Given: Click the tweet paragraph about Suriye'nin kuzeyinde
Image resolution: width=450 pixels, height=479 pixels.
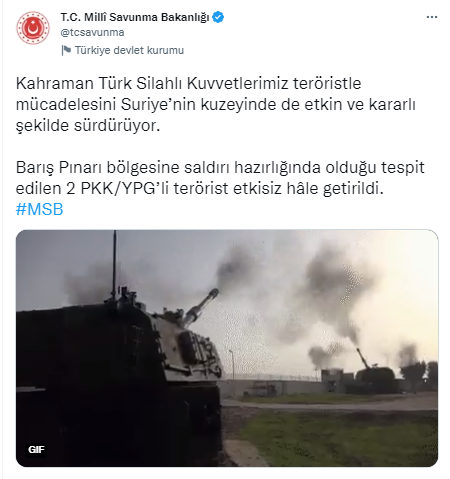Looking at the screenshot, I should (215, 104).
